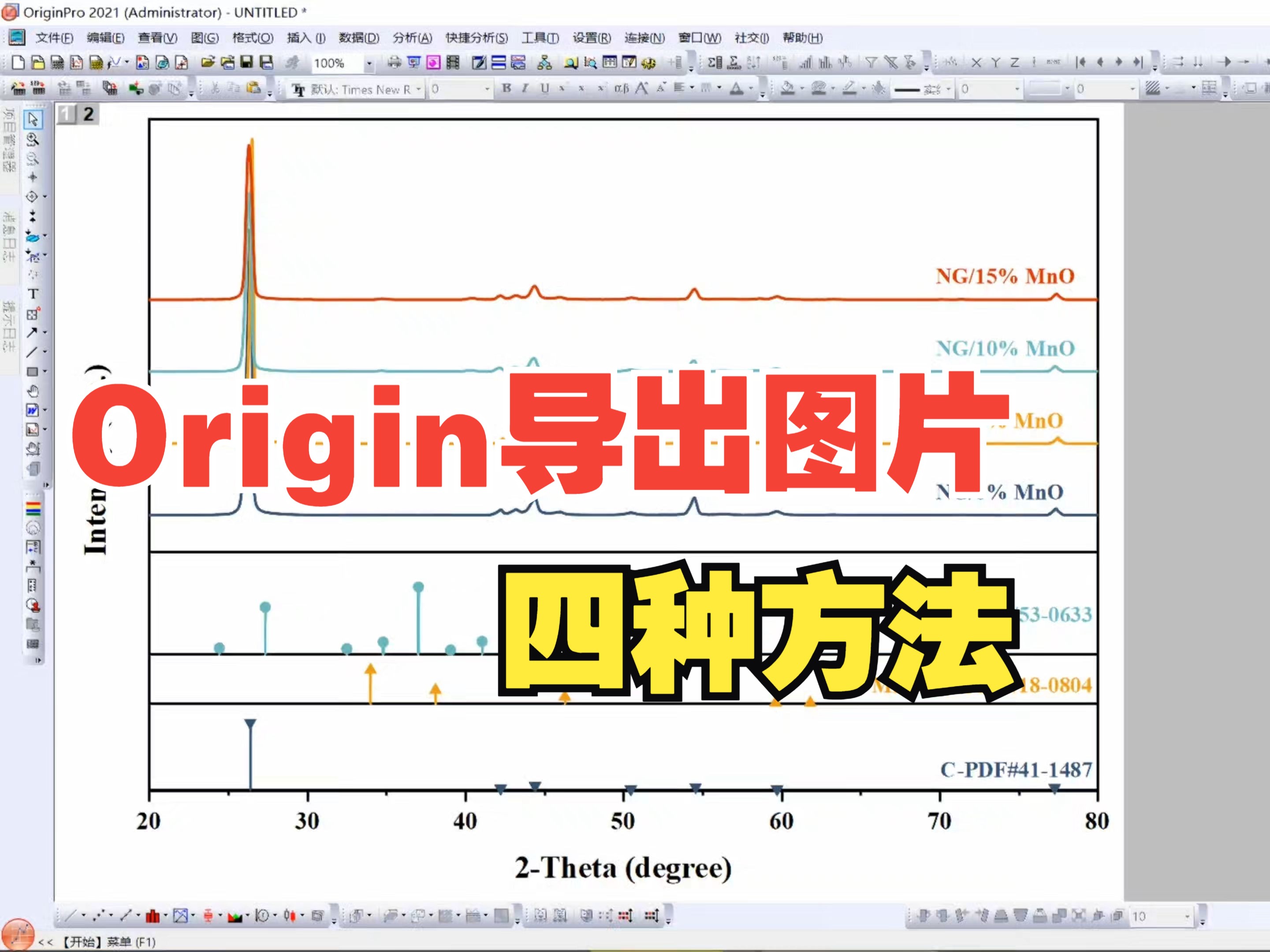Select the Line drawing tool
The image size is (1270, 952).
(x=32, y=352)
